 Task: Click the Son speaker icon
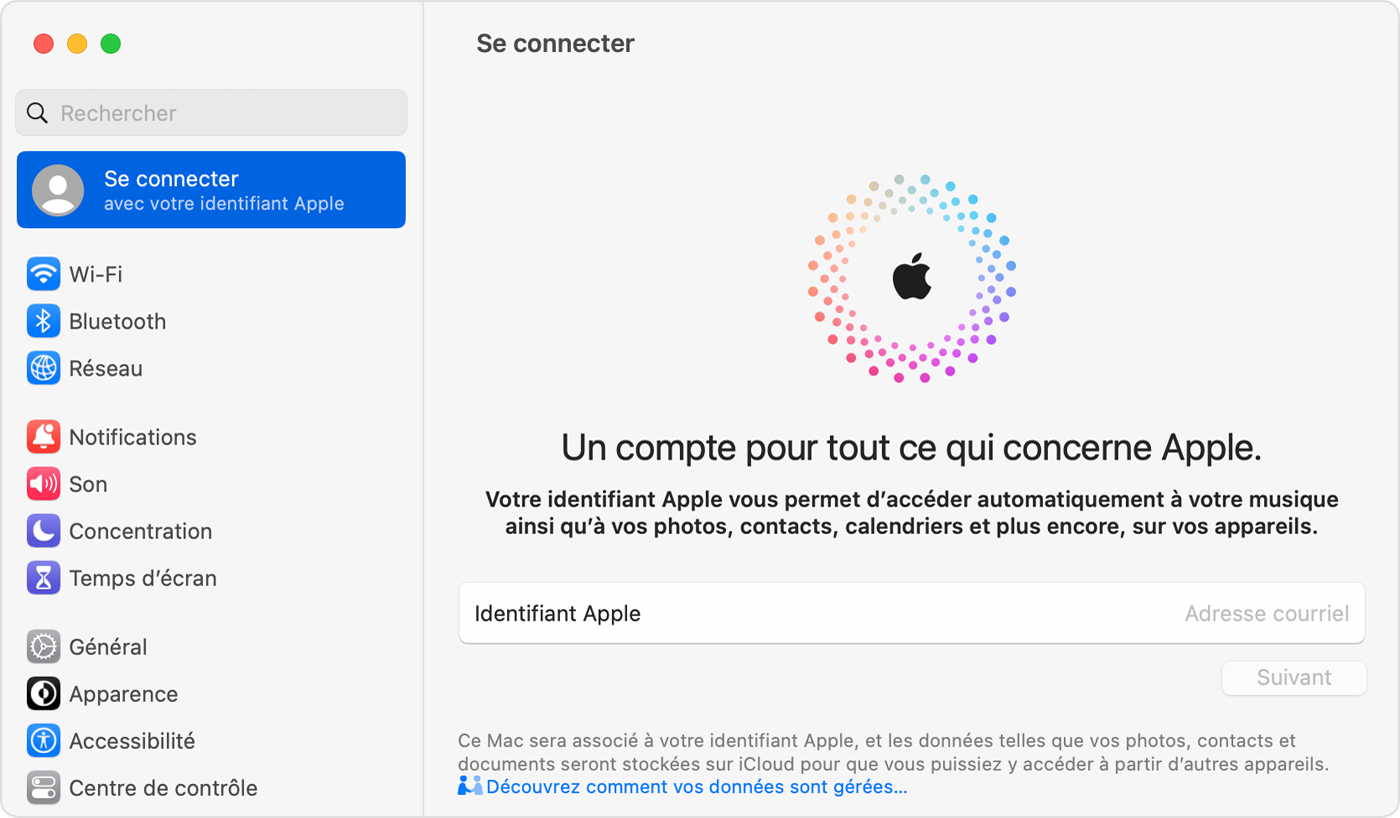click(x=43, y=484)
